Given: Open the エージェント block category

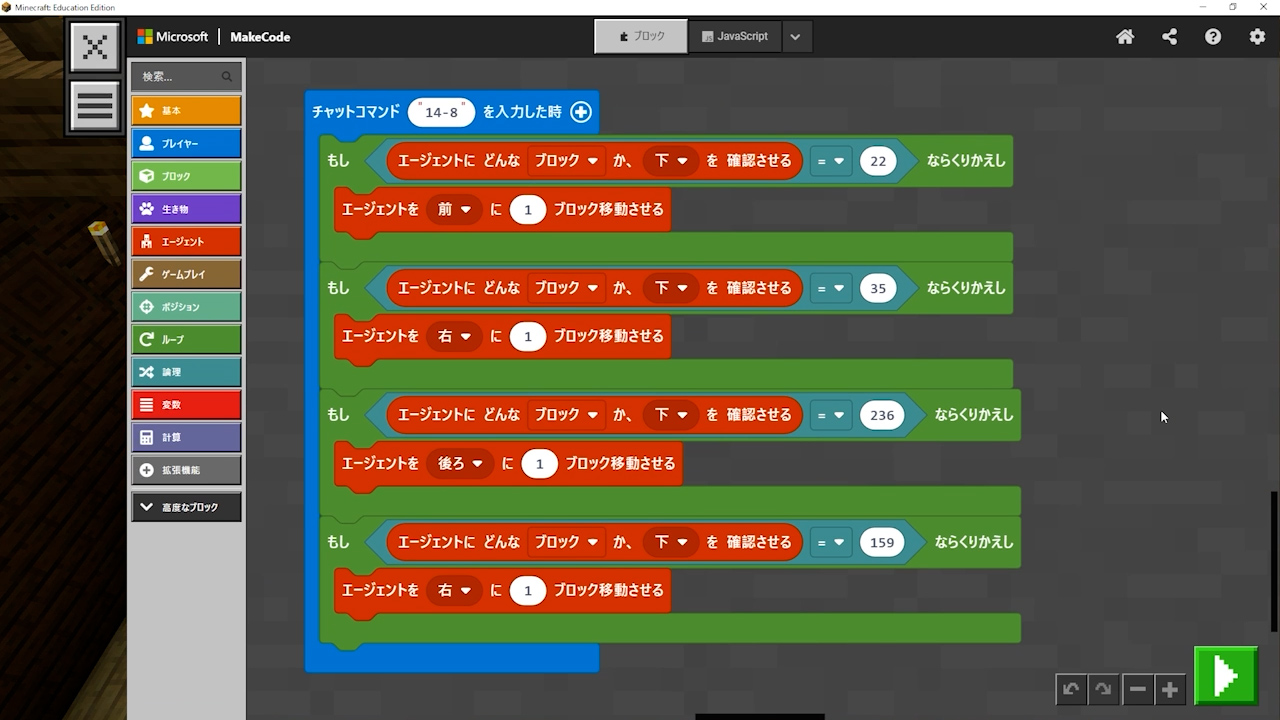Looking at the screenshot, I should [186, 242].
